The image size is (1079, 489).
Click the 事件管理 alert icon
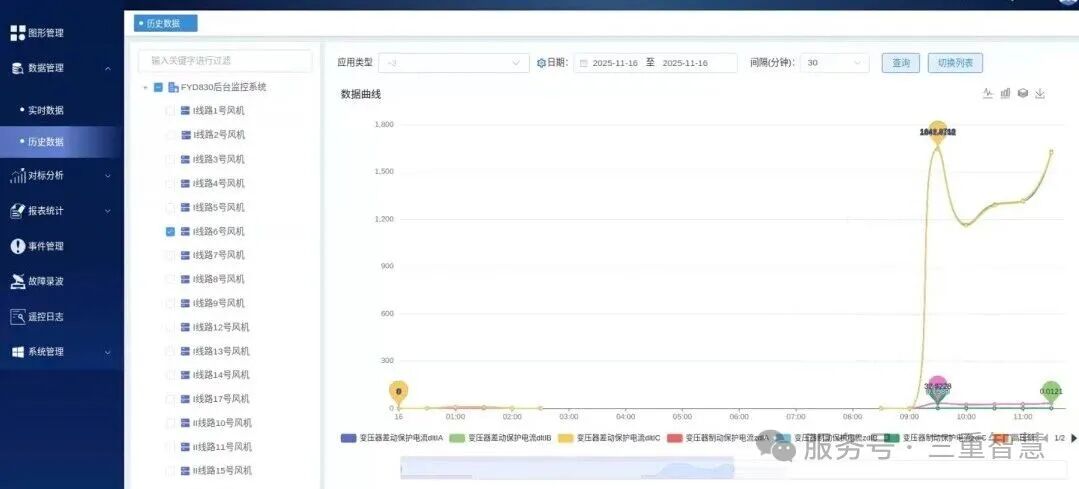18,246
